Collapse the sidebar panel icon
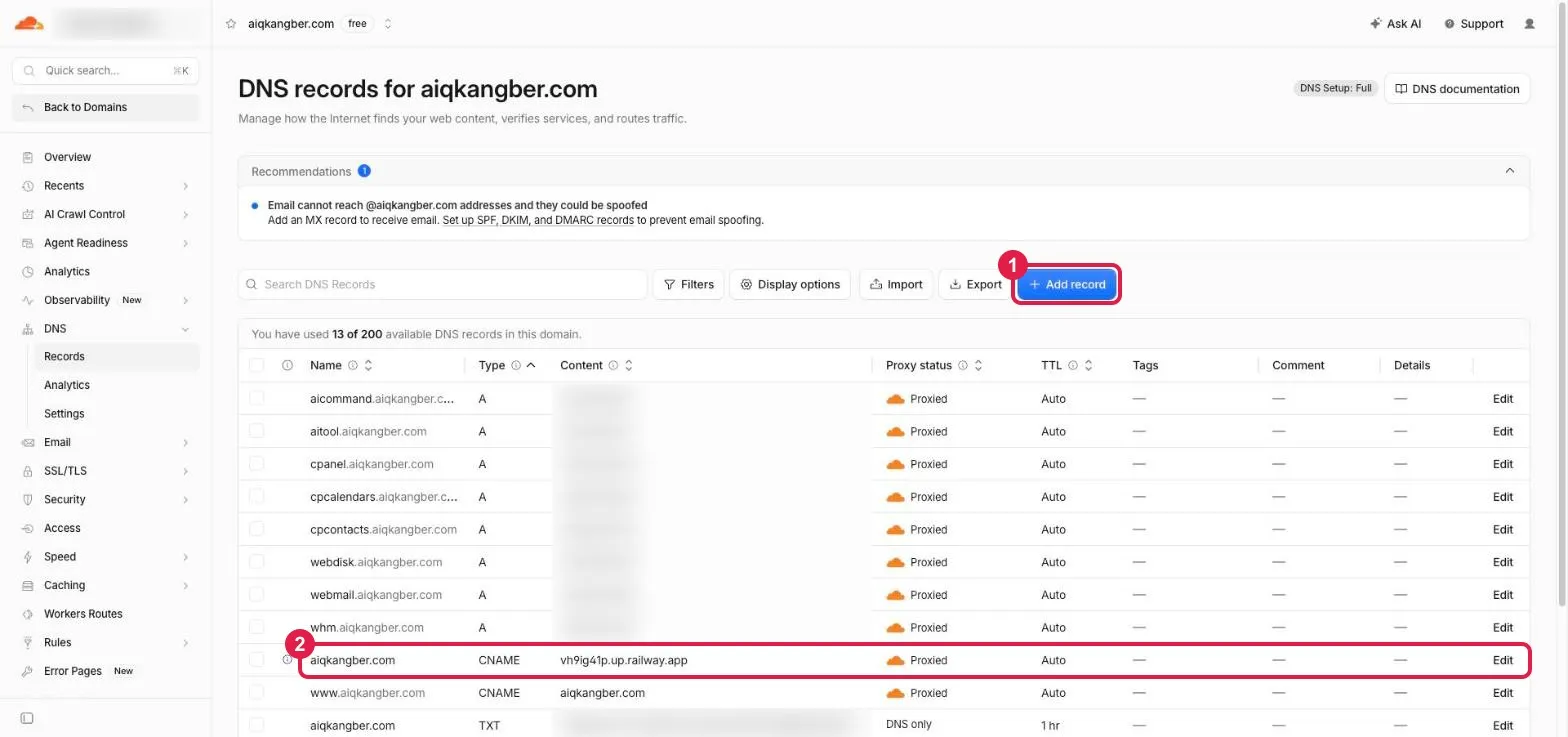Image resolution: width=1568 pixels, height=737 pixels. point(27,717)
